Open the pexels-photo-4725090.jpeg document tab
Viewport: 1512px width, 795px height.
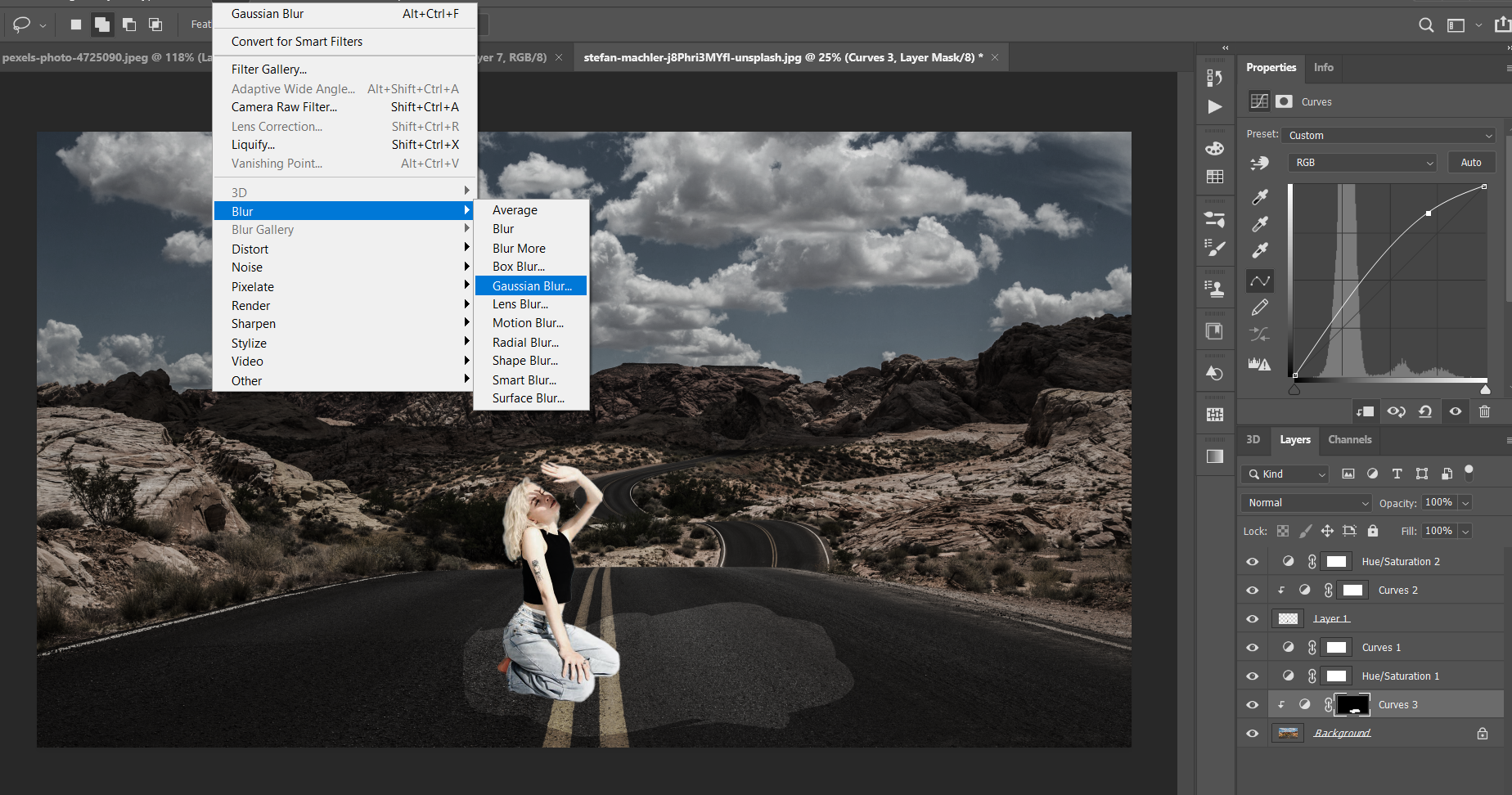coord(106,57)
